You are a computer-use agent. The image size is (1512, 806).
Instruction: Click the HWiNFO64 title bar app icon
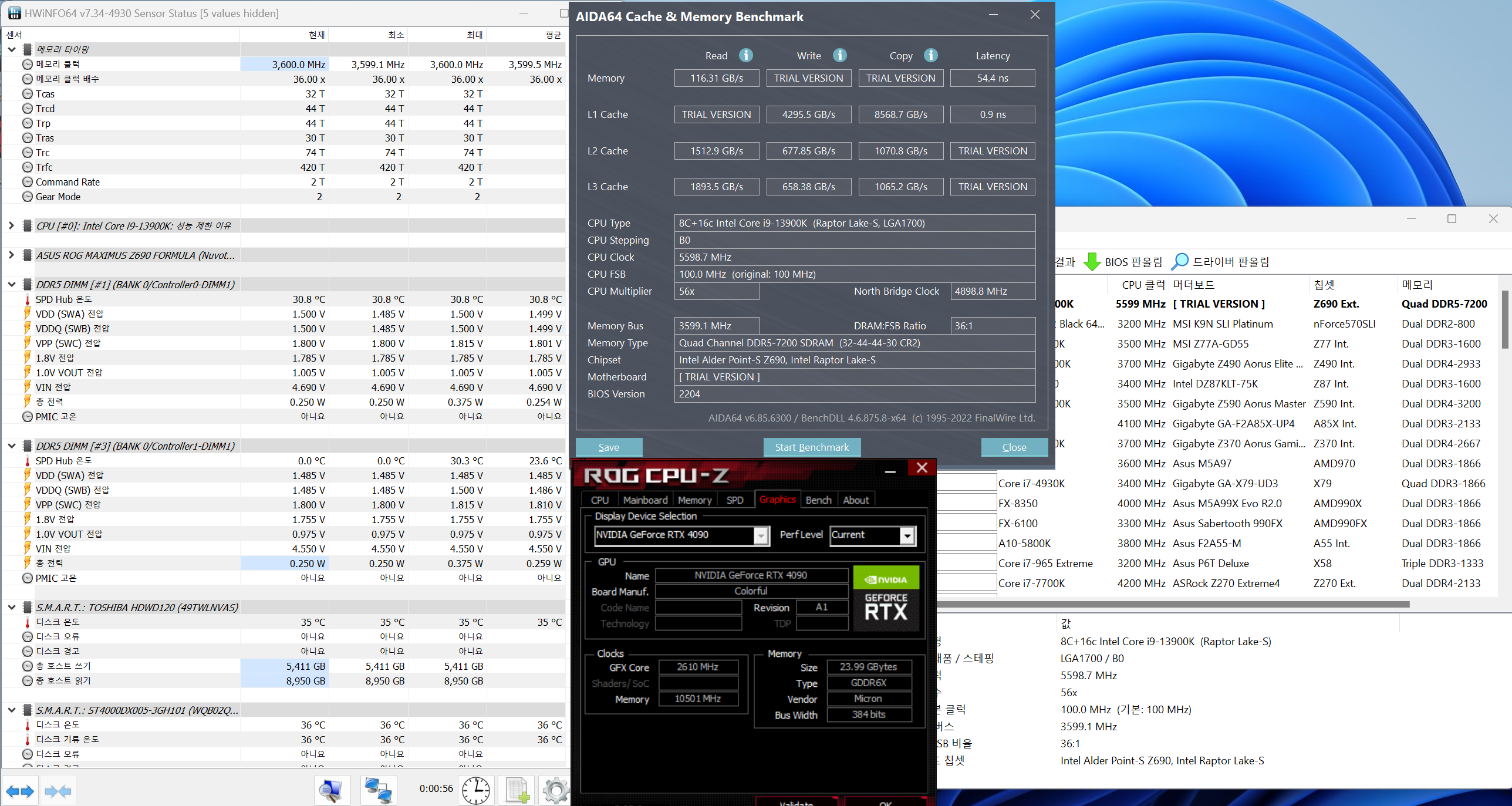(14, 13)
